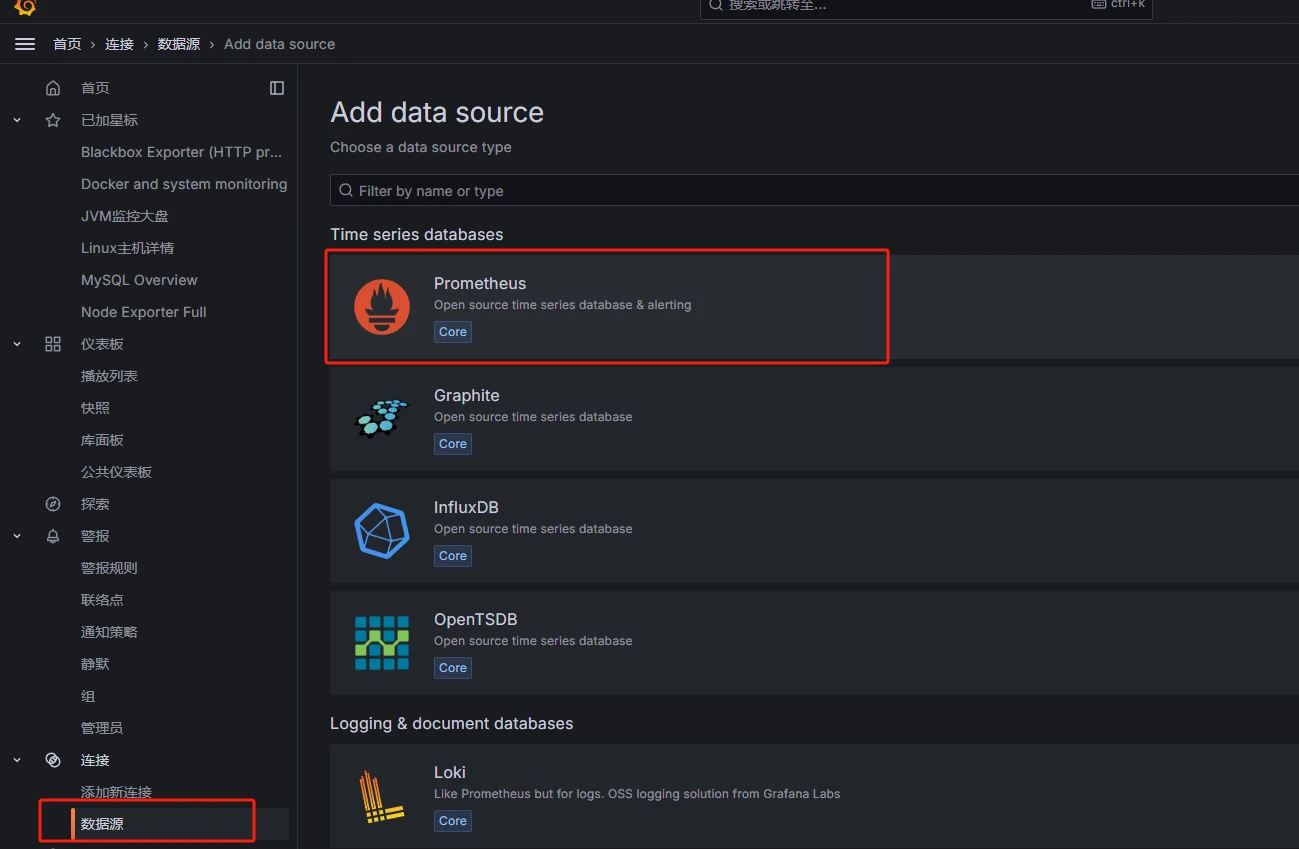Select the Prometheus data source card
The height and width of the screenshot is (849, 1299).
pos(814,307)
